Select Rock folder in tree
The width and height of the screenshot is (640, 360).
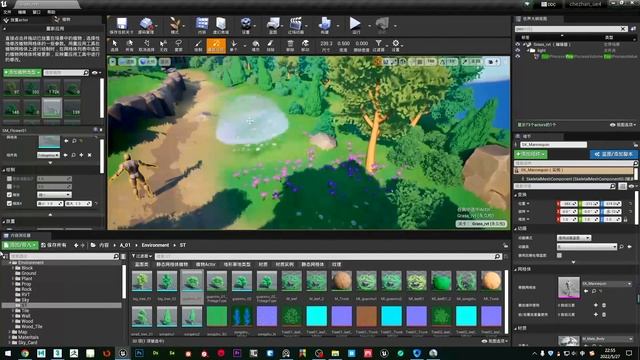pyautogui.click(x=27, y=289)
